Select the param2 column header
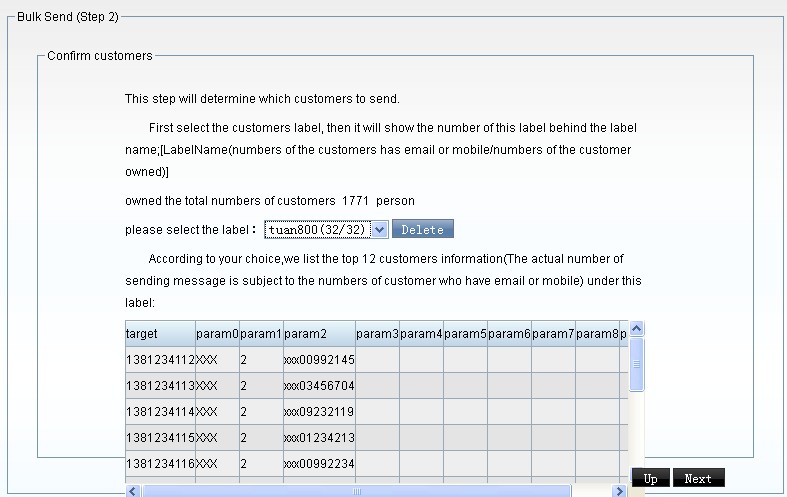 [x=319, y=333]
